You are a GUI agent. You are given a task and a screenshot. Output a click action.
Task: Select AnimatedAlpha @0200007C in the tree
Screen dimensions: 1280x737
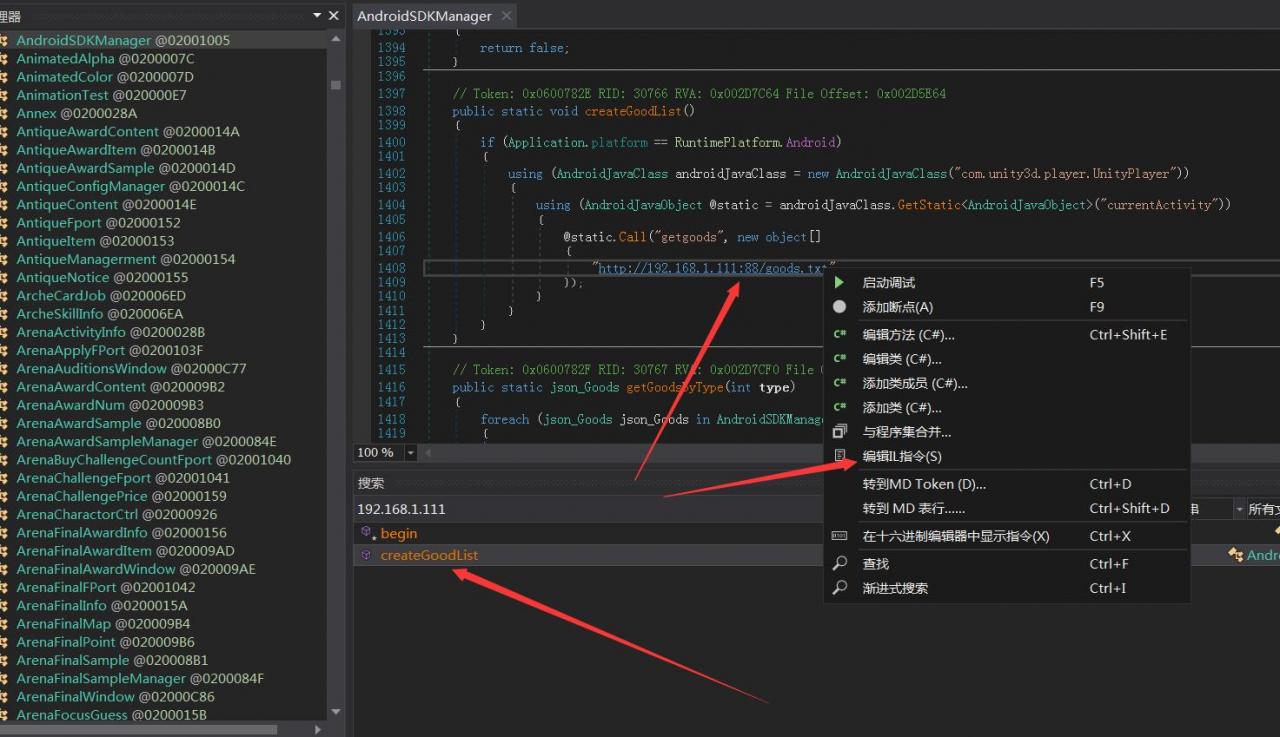point(105,59)
